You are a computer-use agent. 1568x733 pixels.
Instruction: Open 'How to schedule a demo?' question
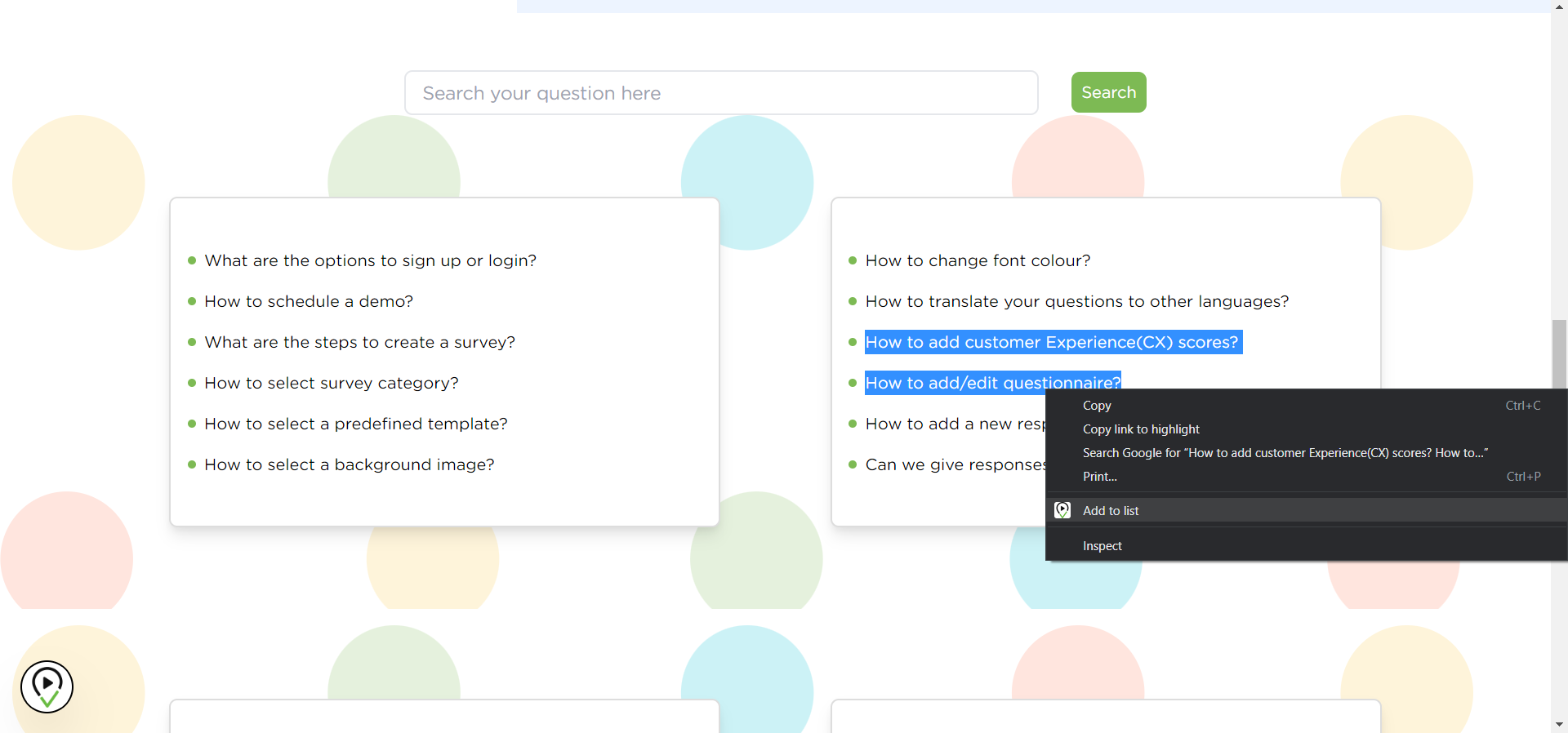coord(309,301)
